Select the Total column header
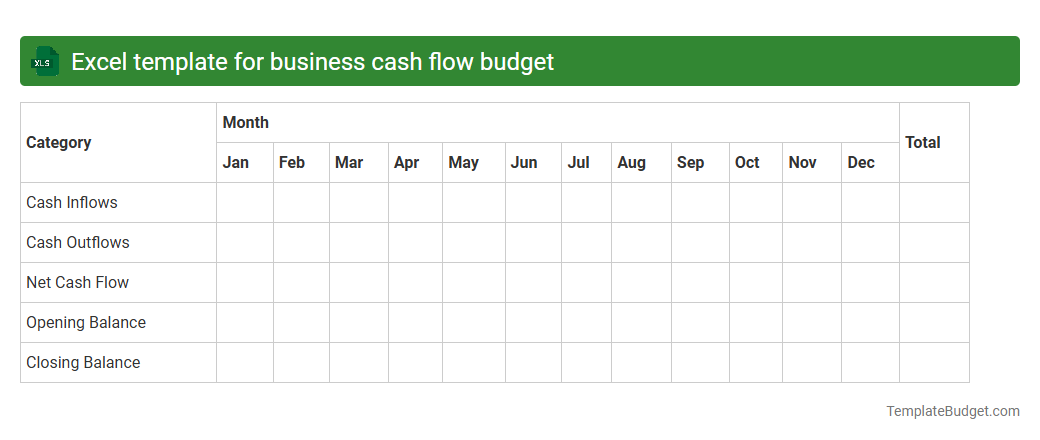This screenshot has width=1040, height=440. click(x=935, y=143)
